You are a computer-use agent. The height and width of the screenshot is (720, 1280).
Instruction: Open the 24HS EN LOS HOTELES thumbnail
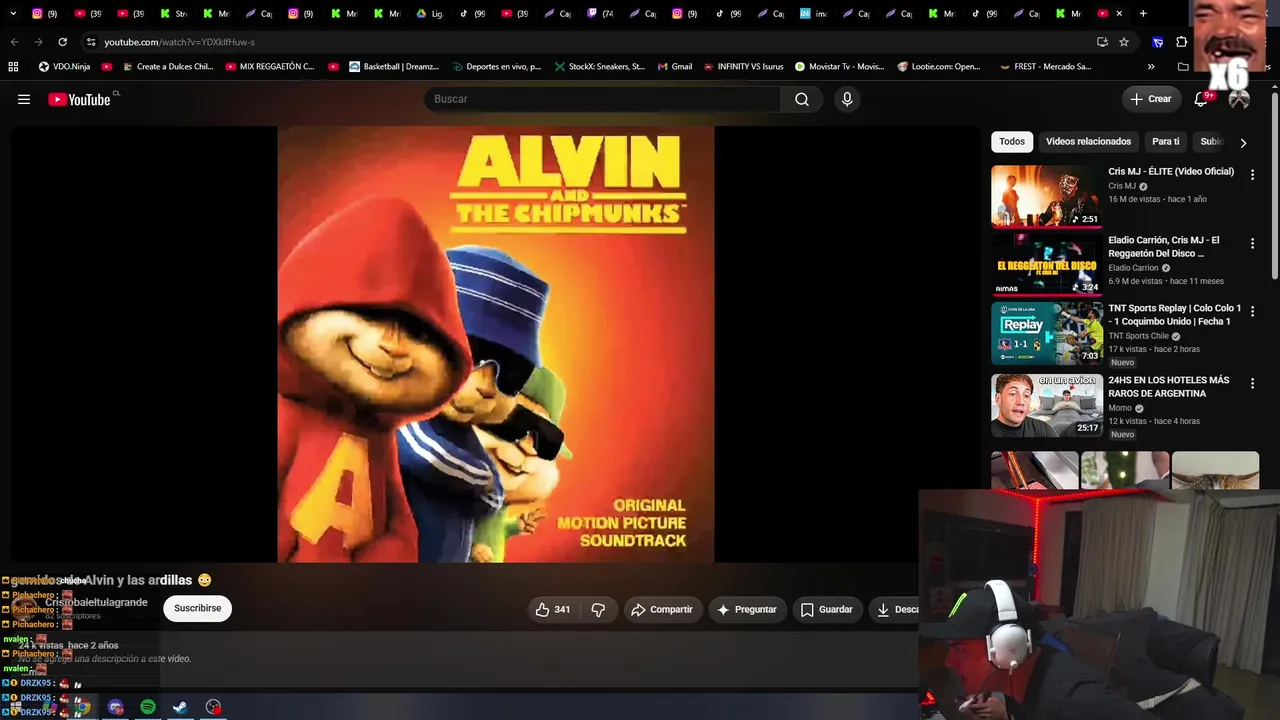click(1046, 405)
